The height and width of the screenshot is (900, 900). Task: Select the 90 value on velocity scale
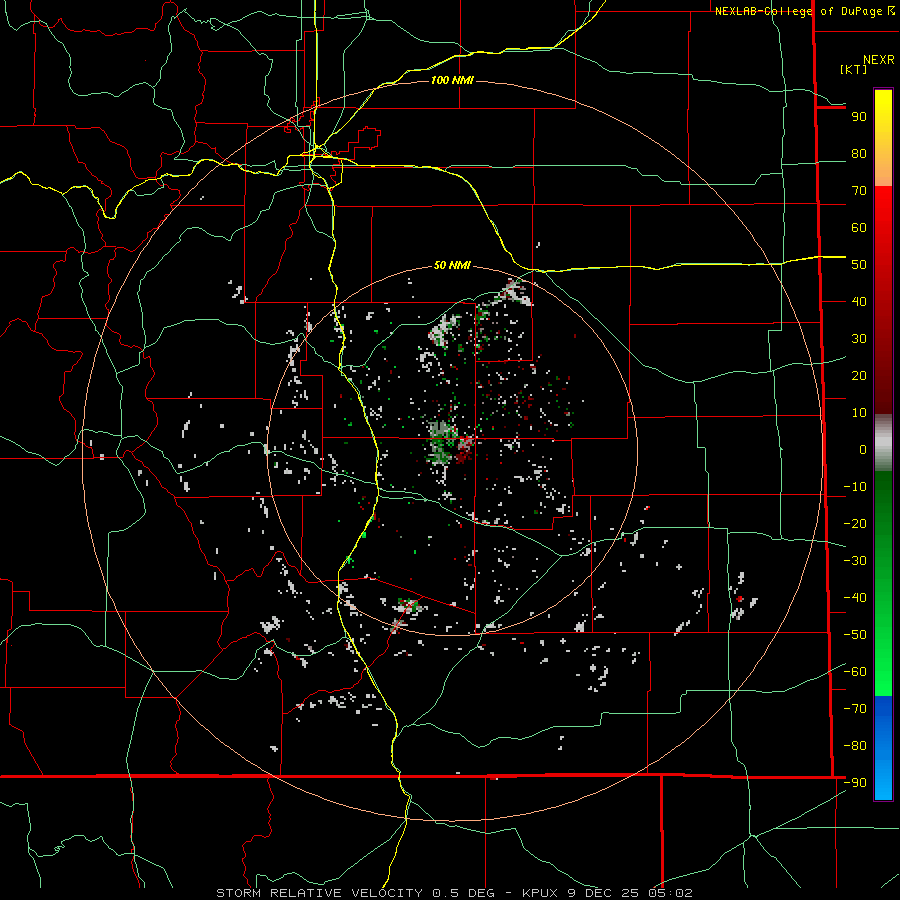pos(859,117)
